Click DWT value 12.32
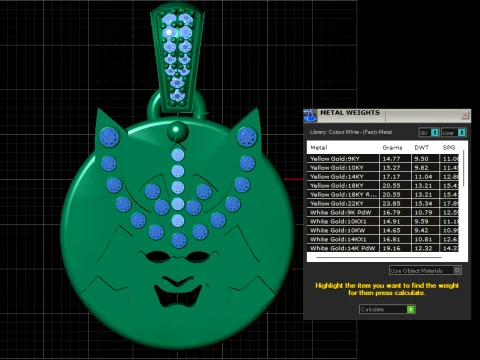 [423, 248]
